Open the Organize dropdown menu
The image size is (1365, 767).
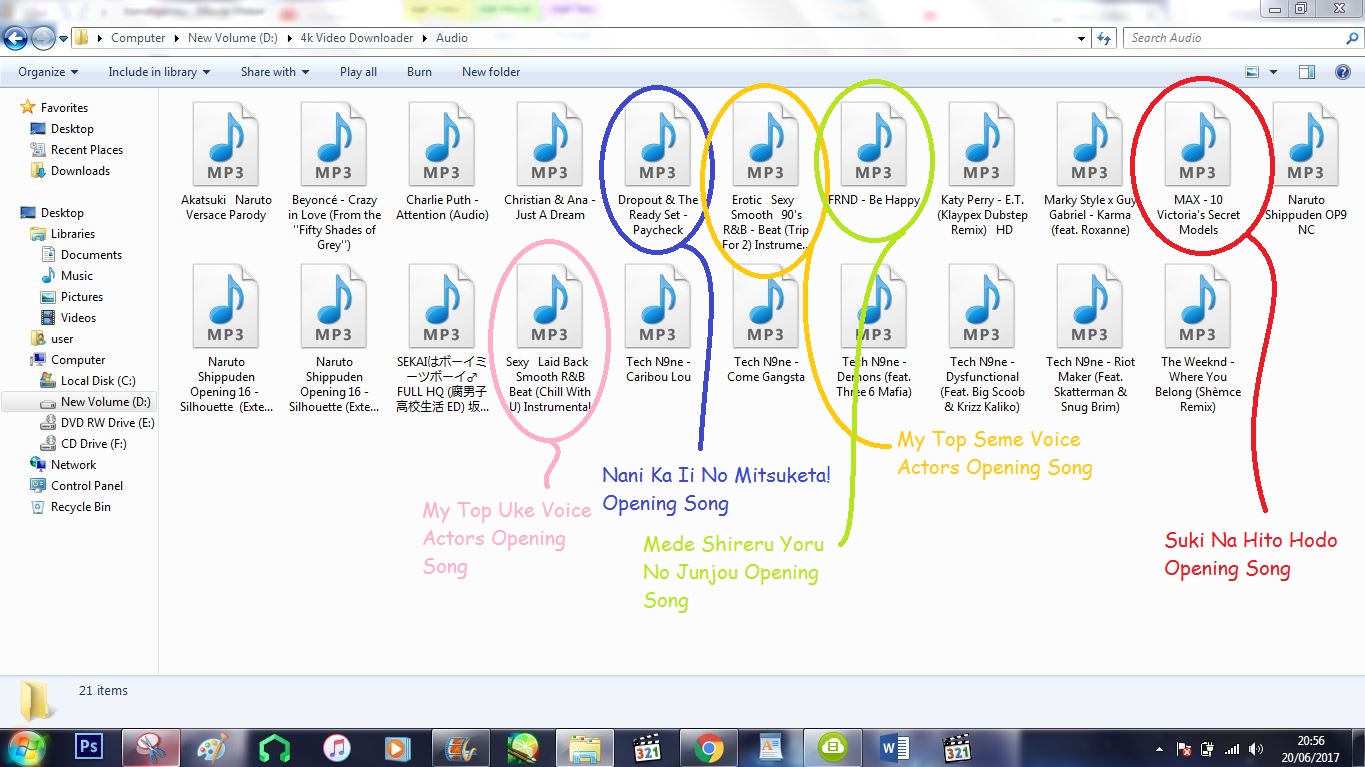tap(48, 72)
